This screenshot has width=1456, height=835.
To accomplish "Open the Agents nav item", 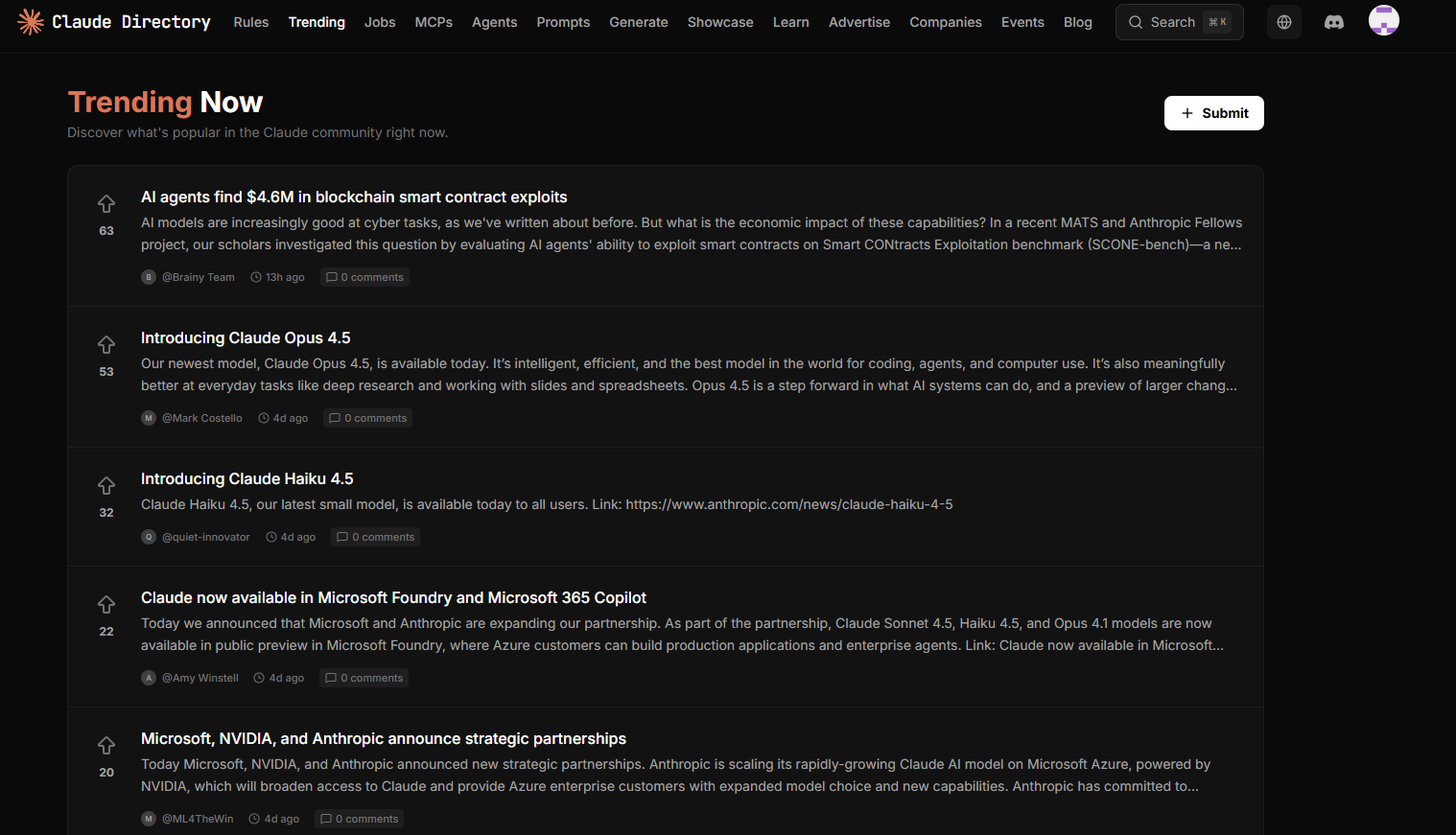I will click(495, 22).
